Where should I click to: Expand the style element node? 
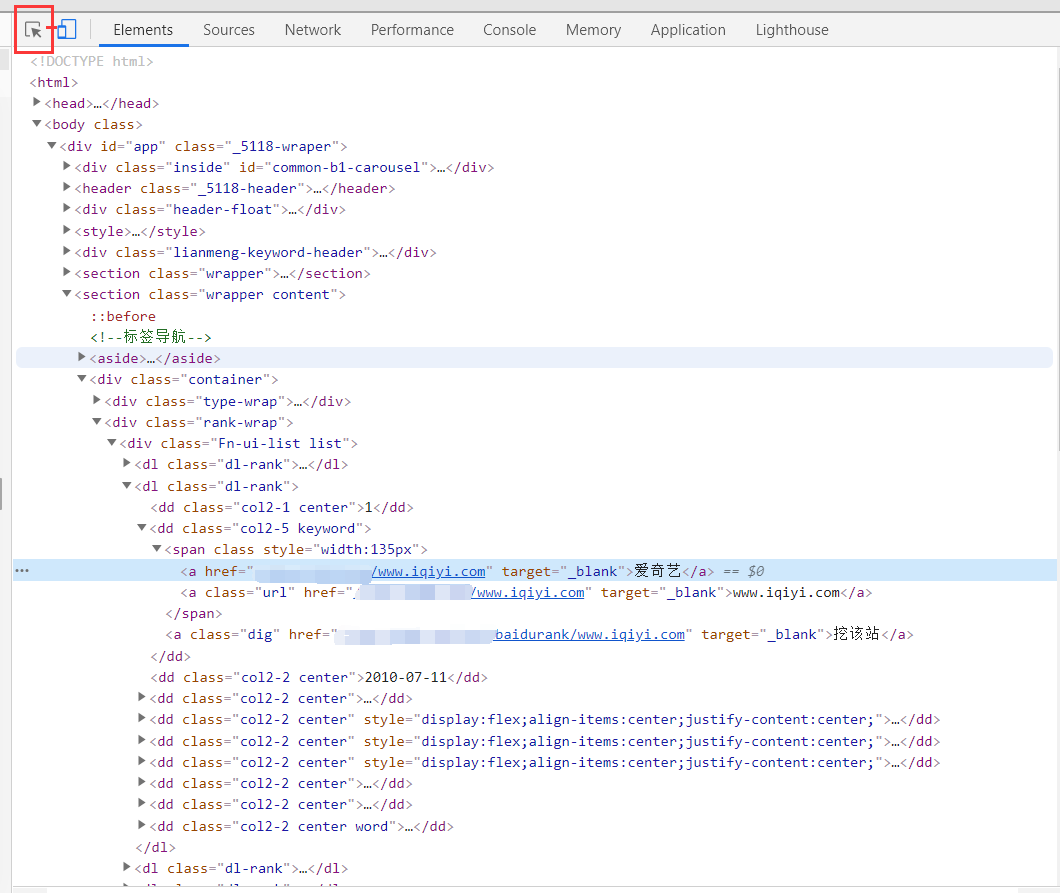pos(67,230)
